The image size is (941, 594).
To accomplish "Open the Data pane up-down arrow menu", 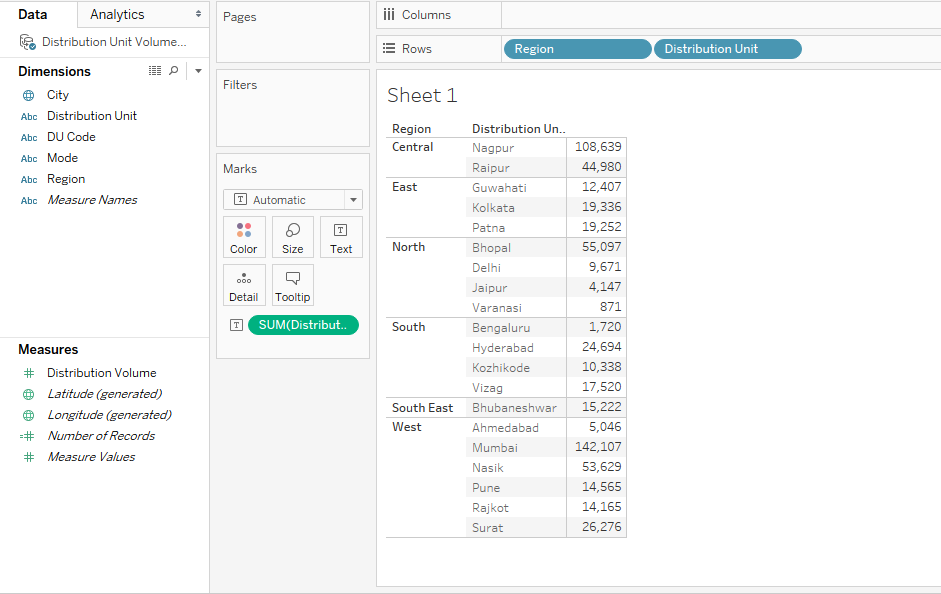I will pos(198,14).
